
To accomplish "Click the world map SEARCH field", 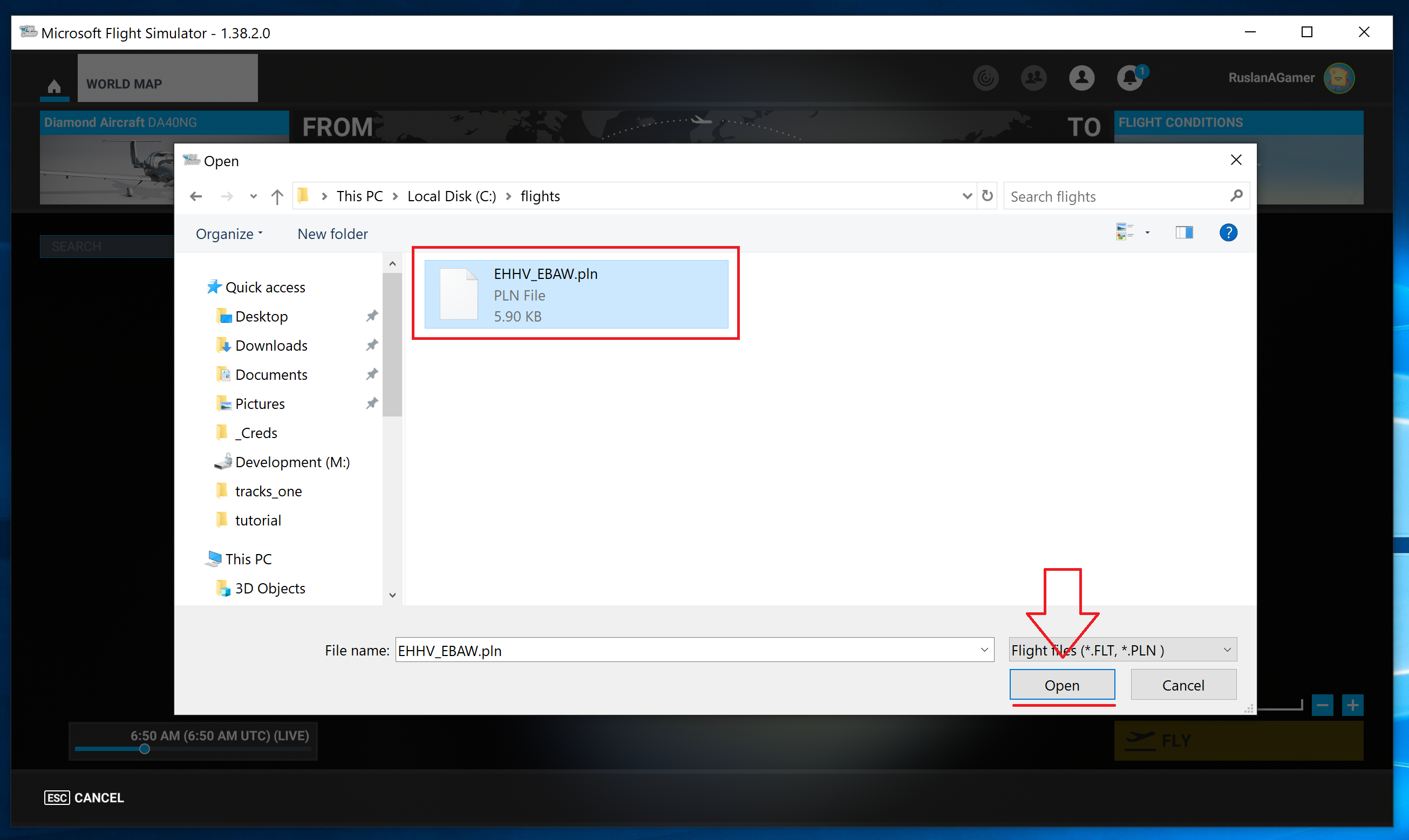I will click(x=107, y=247).
